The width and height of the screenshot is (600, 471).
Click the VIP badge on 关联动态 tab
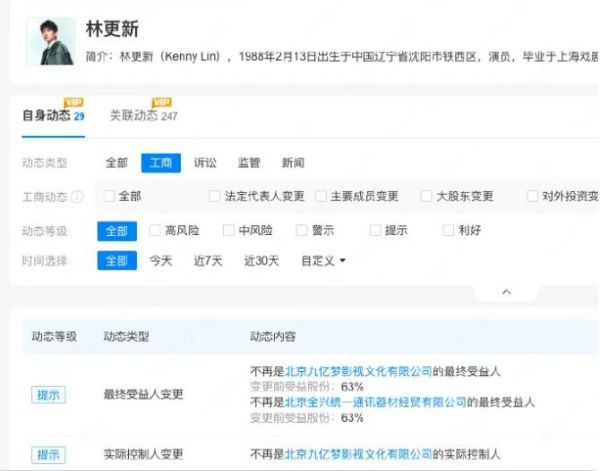(162, 103)
